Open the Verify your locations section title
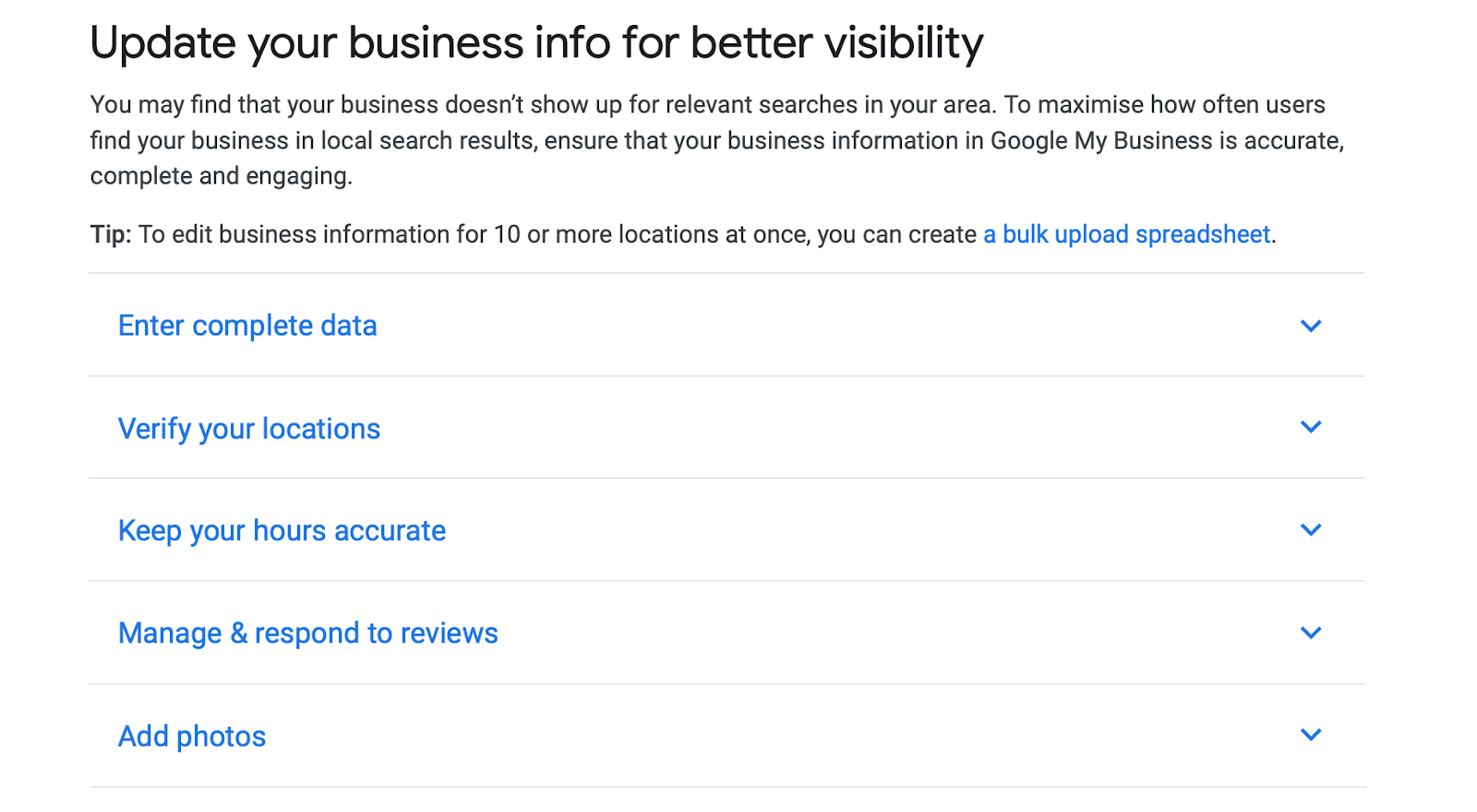The image size is (1477, 812). pos(249,429)
